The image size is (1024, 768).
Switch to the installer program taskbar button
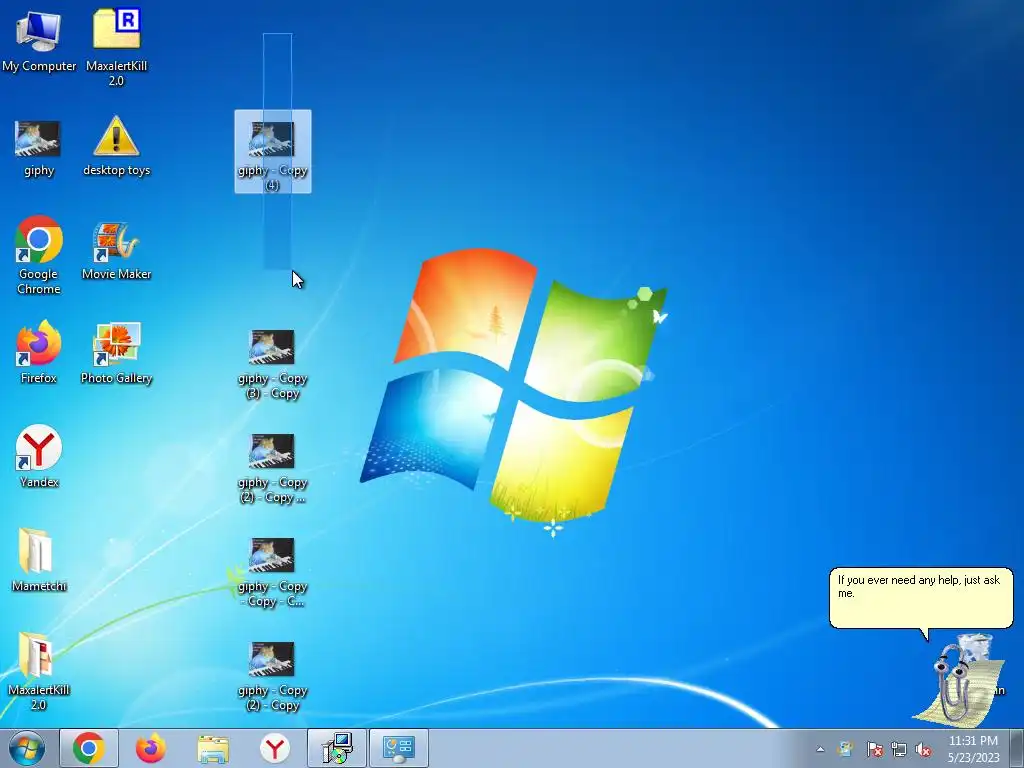tap(337, 748)
